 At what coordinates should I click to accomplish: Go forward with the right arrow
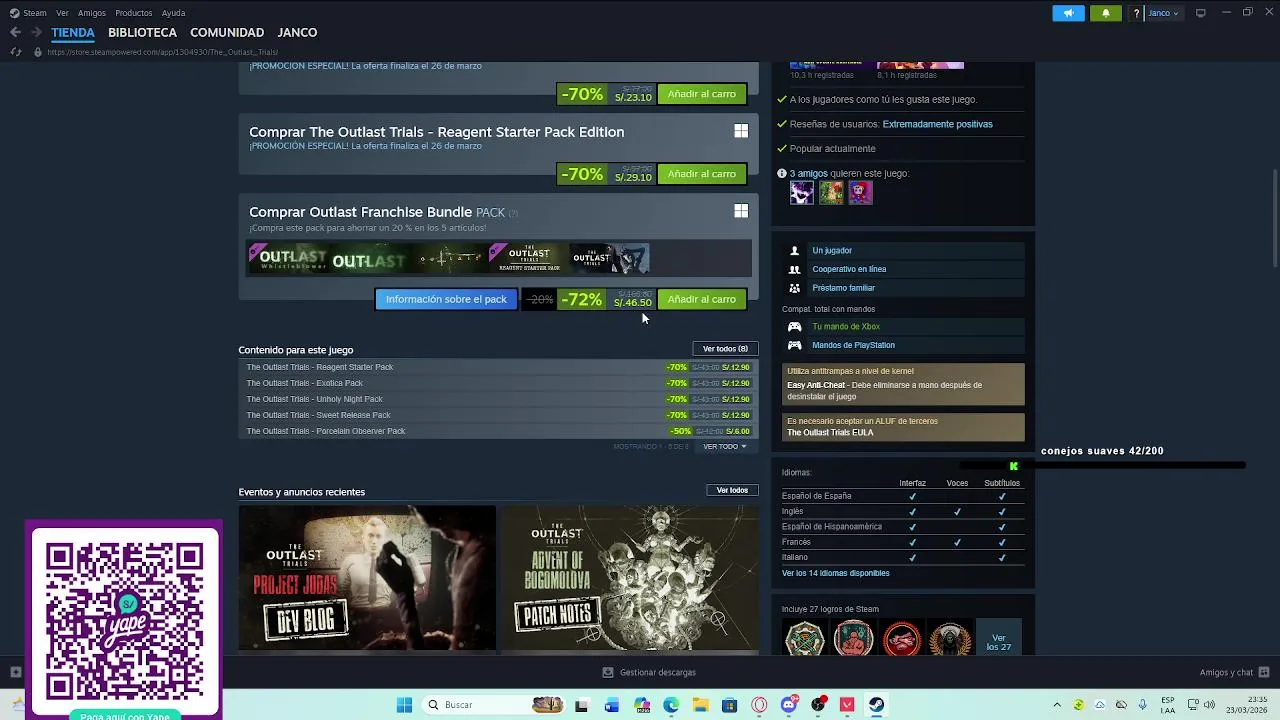click(37, 32)
